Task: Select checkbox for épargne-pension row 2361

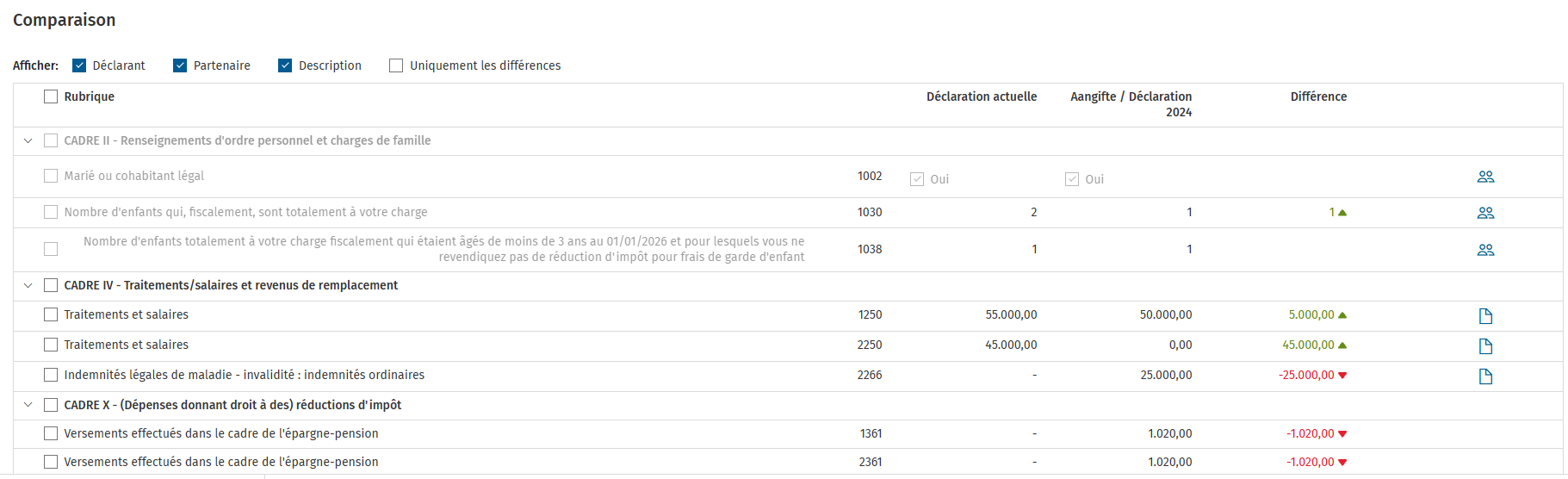Action: coord(51,462)
